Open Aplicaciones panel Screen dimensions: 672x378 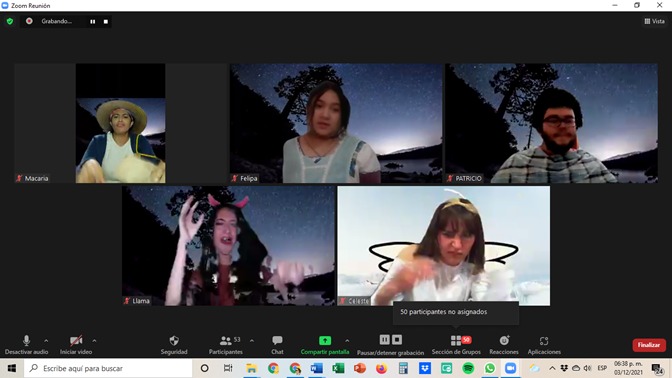(x=544, y=345)
